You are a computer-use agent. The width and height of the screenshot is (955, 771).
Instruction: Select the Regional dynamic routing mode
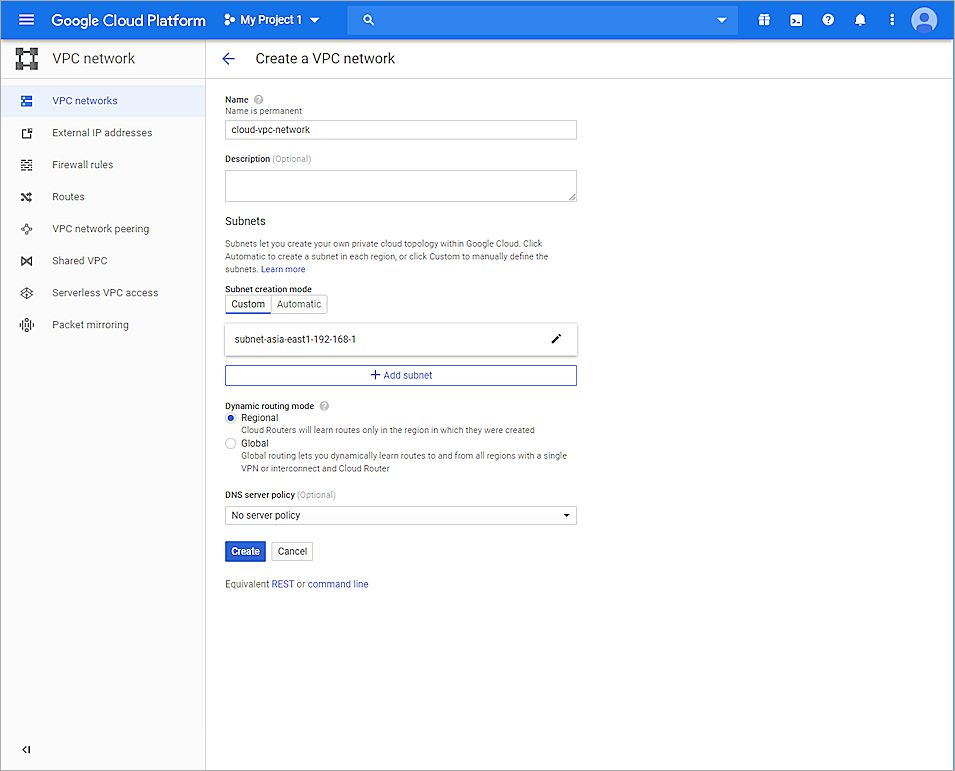(231, 418)
